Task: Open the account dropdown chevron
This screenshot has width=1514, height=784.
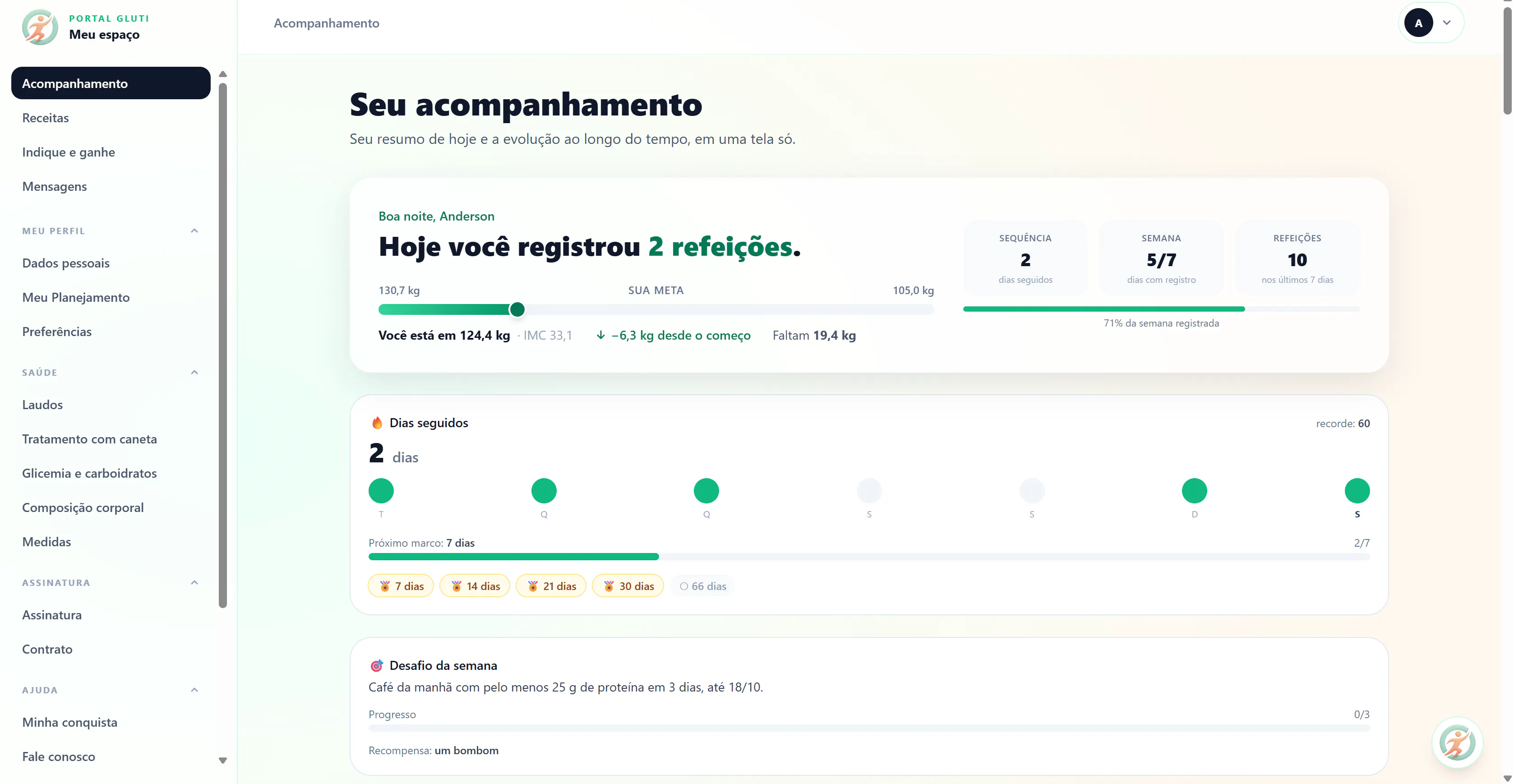Action: click(x=1447, y=23)
